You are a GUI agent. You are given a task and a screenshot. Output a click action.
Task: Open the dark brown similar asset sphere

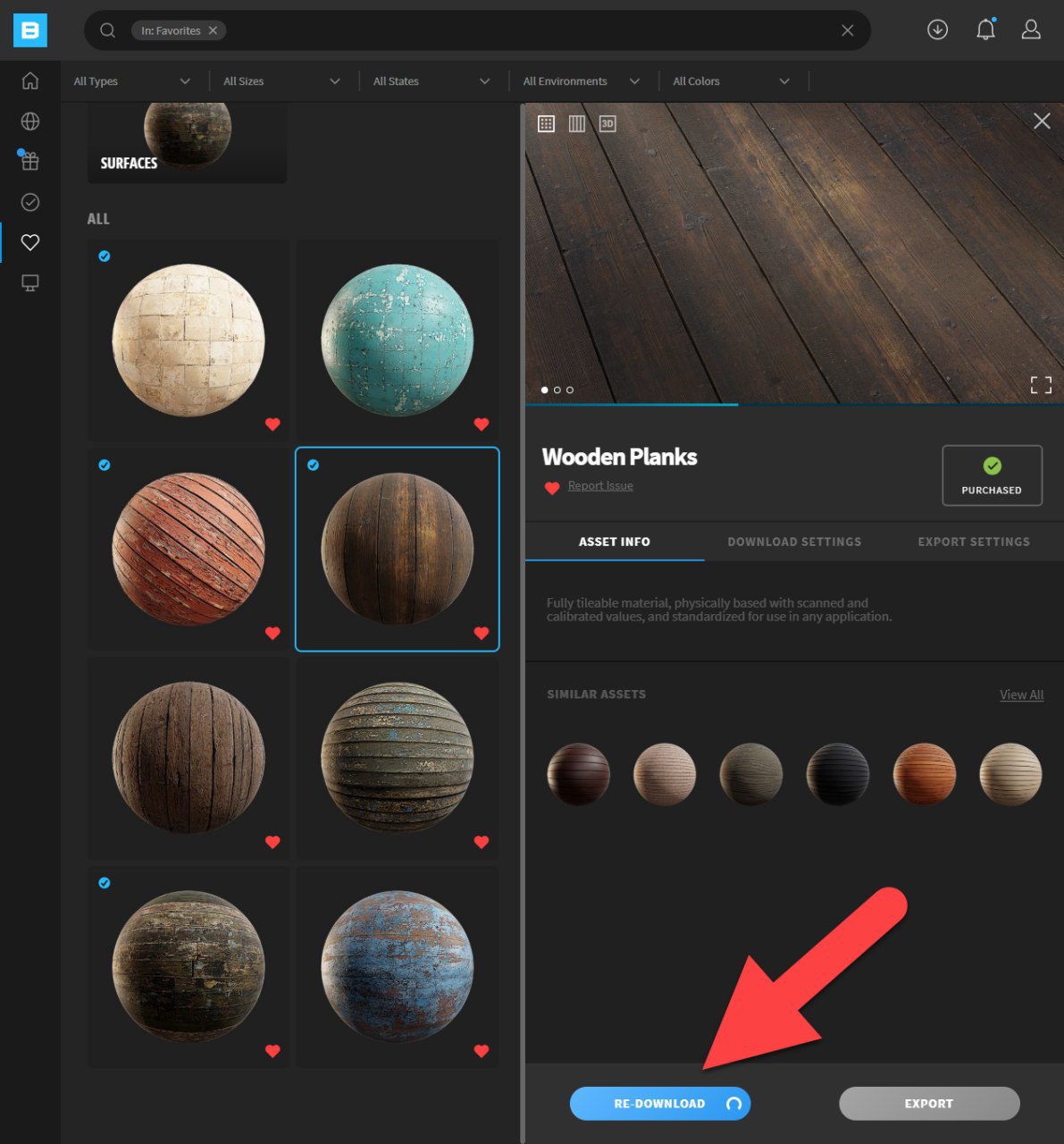click(x=578, y=774)
